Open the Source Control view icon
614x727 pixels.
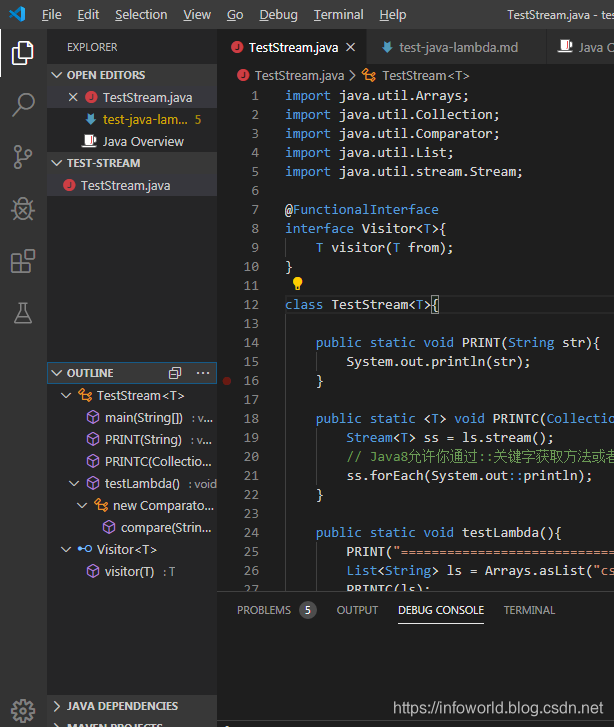23,157
